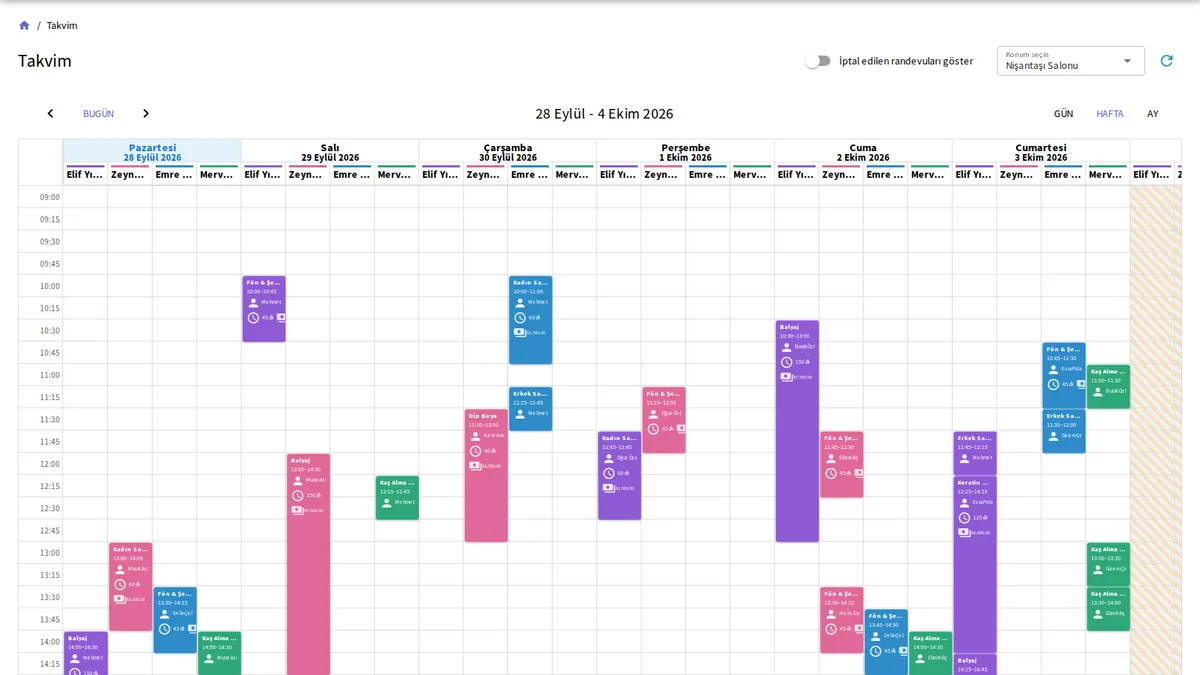Open Cumartesi's 10:45 Fön appointment
Screen dimensions: 1200x675
[x=1064, y=376]
